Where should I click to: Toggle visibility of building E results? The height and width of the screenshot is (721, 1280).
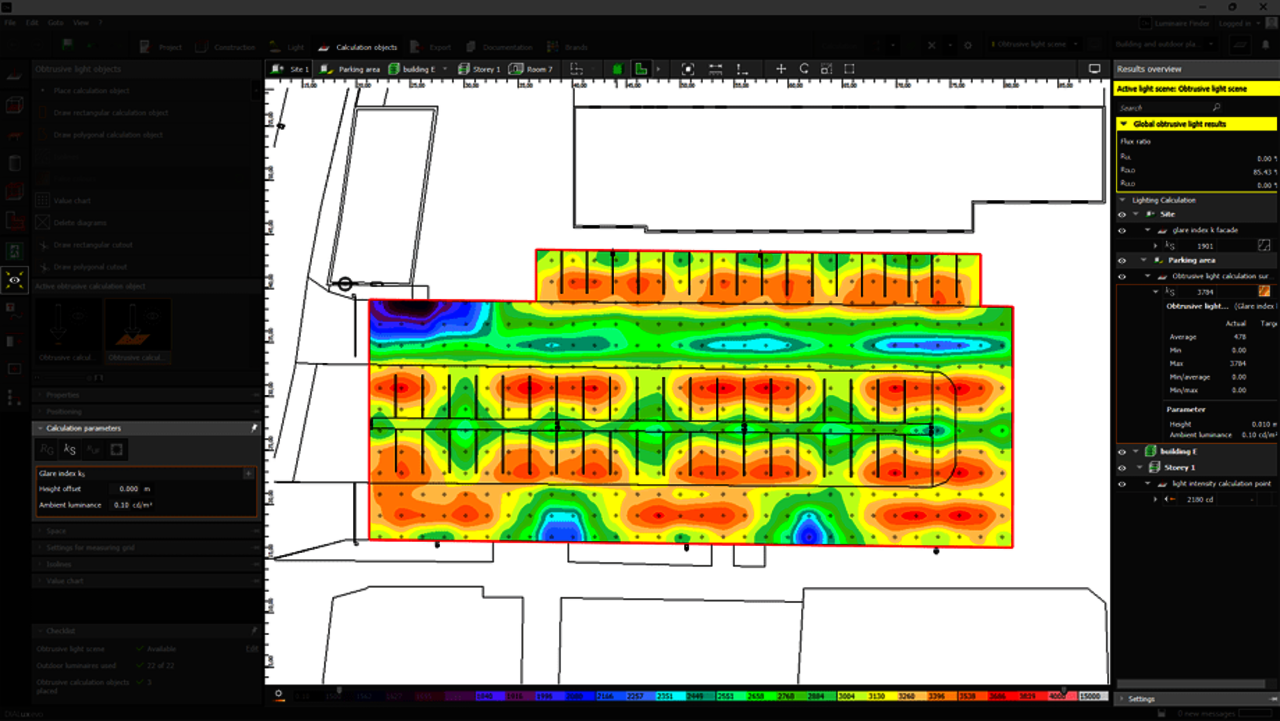tap(1122, 452)
